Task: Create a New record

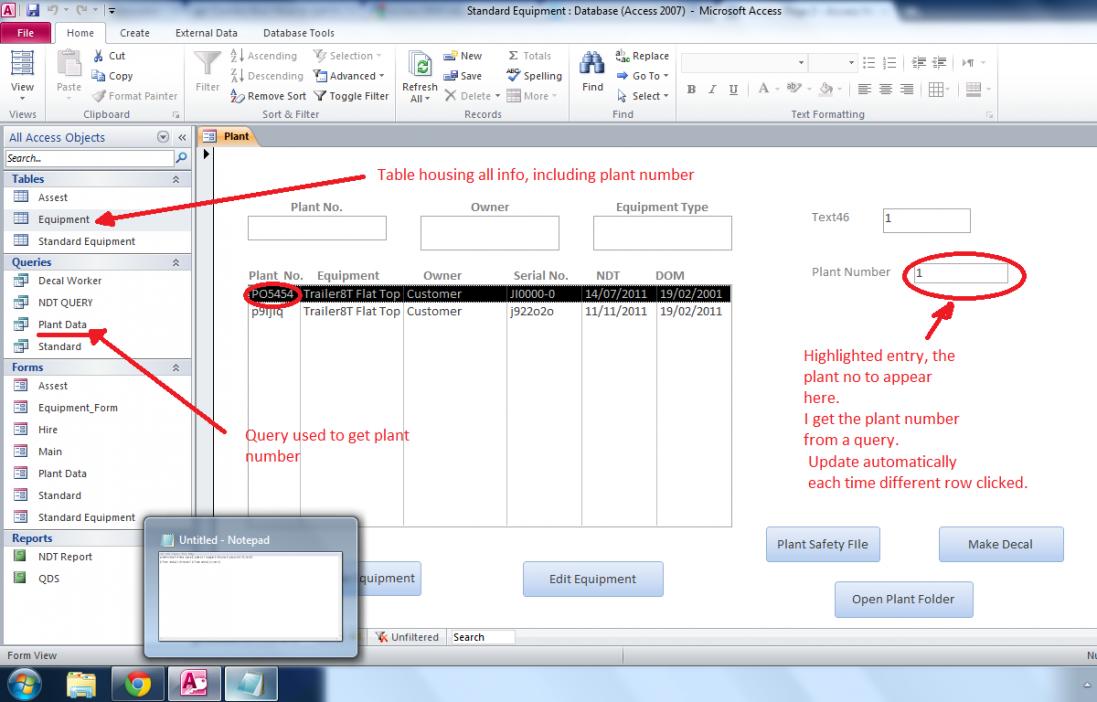Action: (x=462, y=55)
